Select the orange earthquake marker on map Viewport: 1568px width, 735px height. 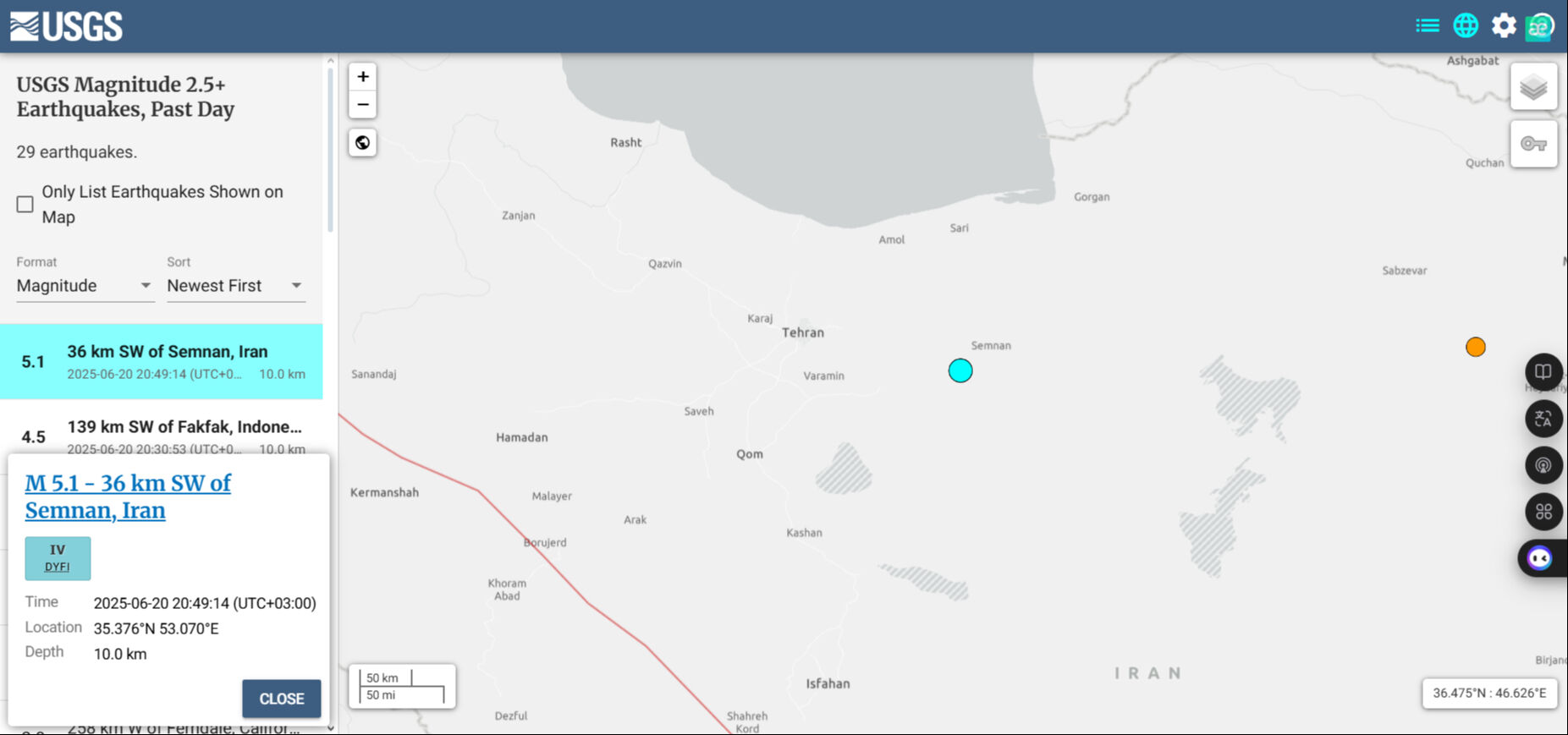click(x=1476, y=347)
